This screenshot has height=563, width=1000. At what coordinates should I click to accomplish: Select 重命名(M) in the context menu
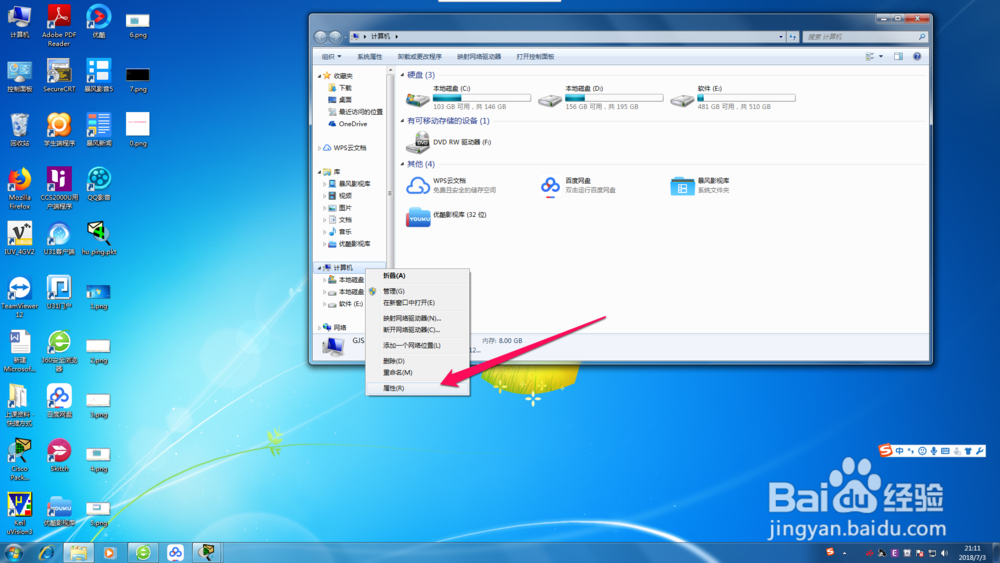point(418,373)
